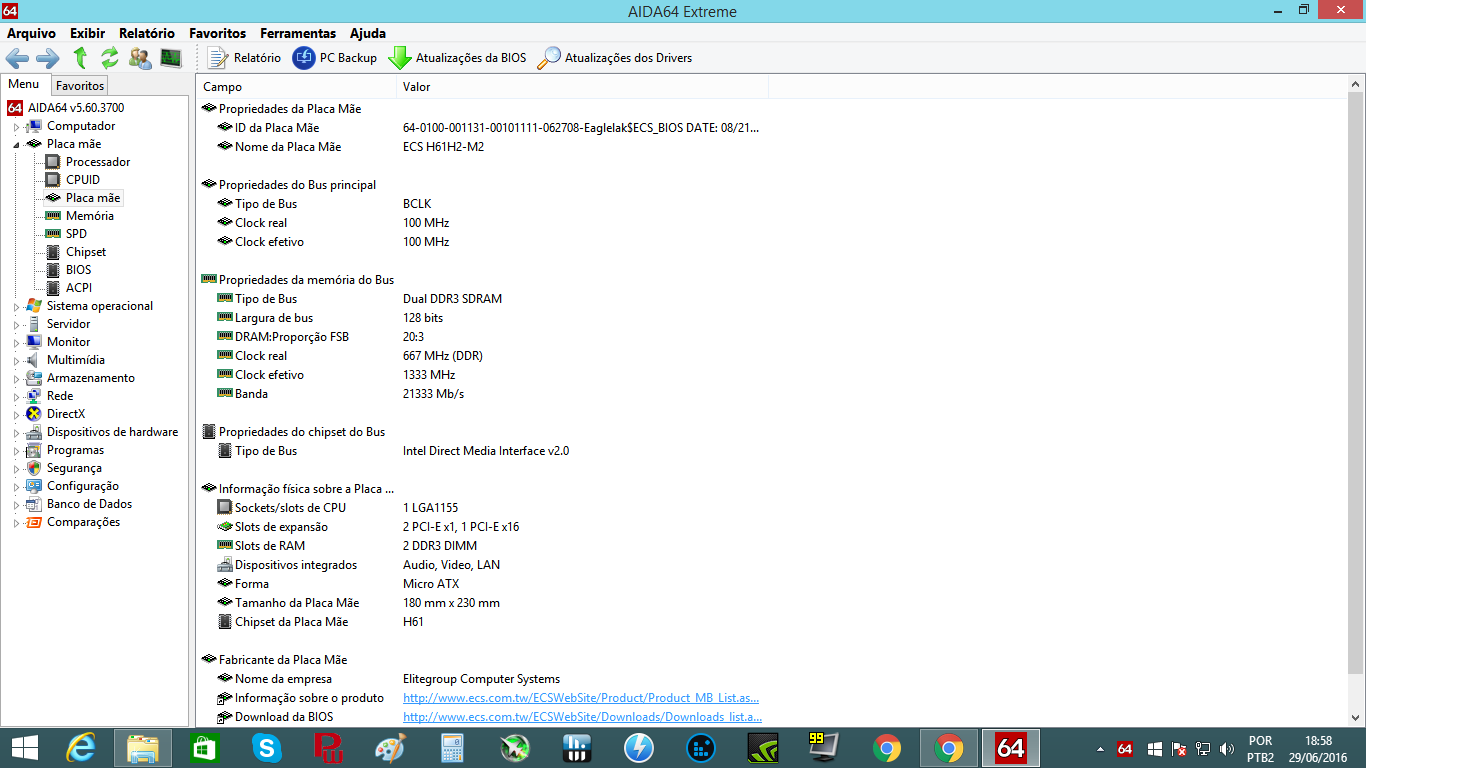Select the Memória tree entry
The image size is (1472, 768).
[x=90, y=216]
